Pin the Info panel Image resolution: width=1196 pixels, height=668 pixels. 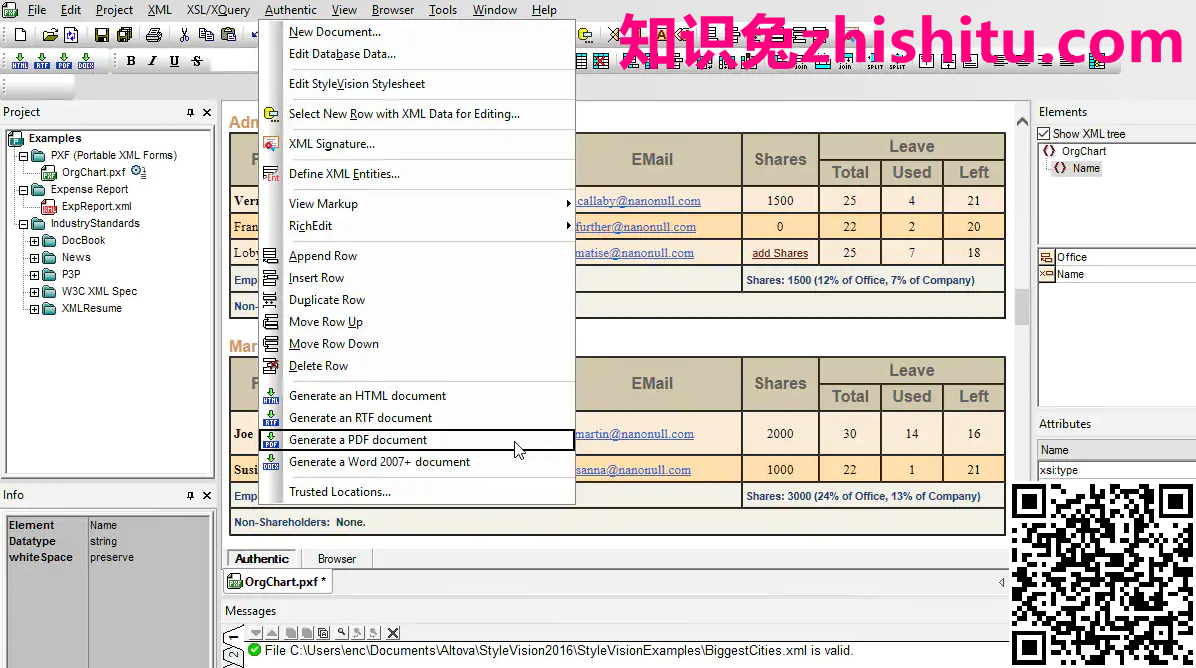coord(190,495)
